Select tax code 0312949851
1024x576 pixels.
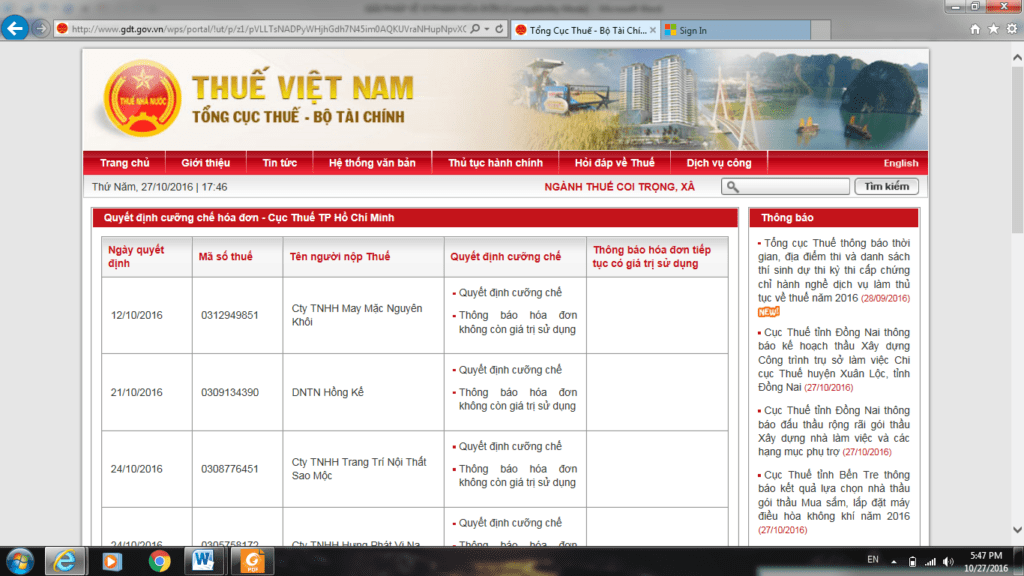[x=229, y=315]
